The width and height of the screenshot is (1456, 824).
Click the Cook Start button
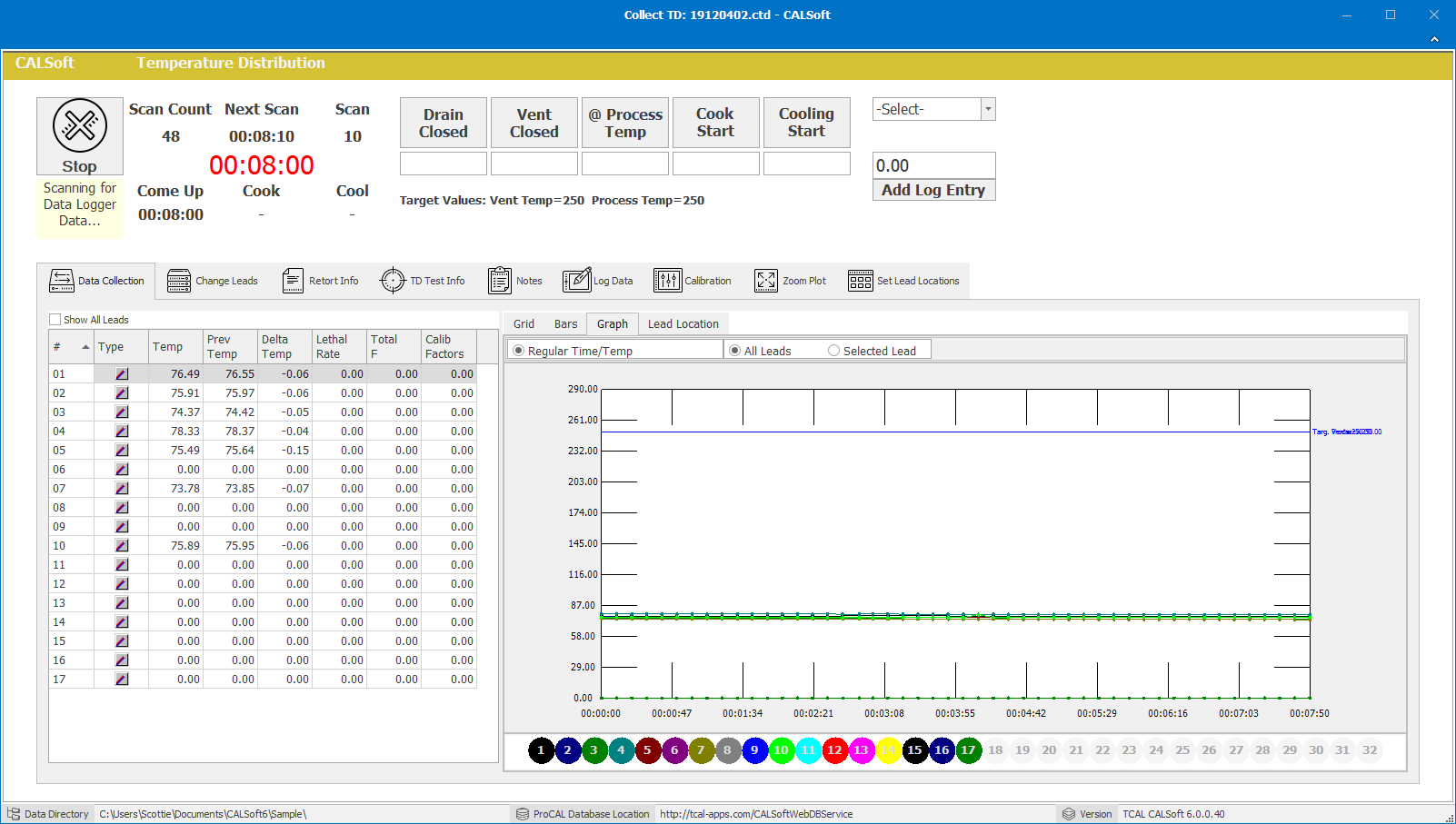point(716,123)
